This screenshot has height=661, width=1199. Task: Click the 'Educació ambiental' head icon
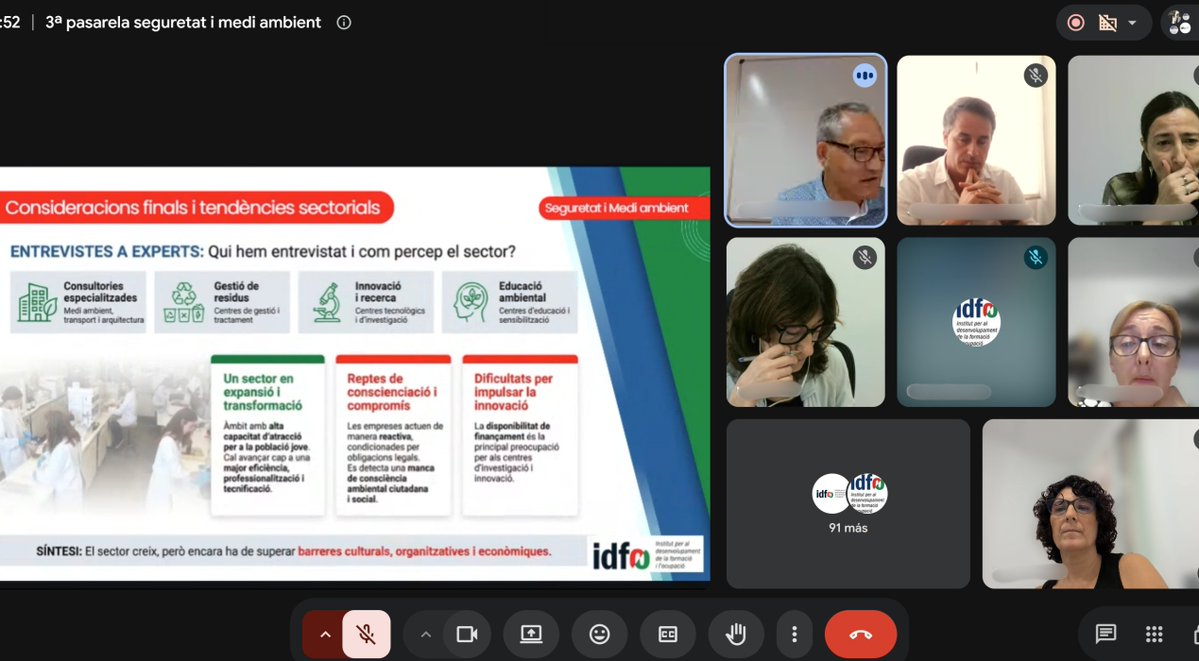tap(471, 302)
